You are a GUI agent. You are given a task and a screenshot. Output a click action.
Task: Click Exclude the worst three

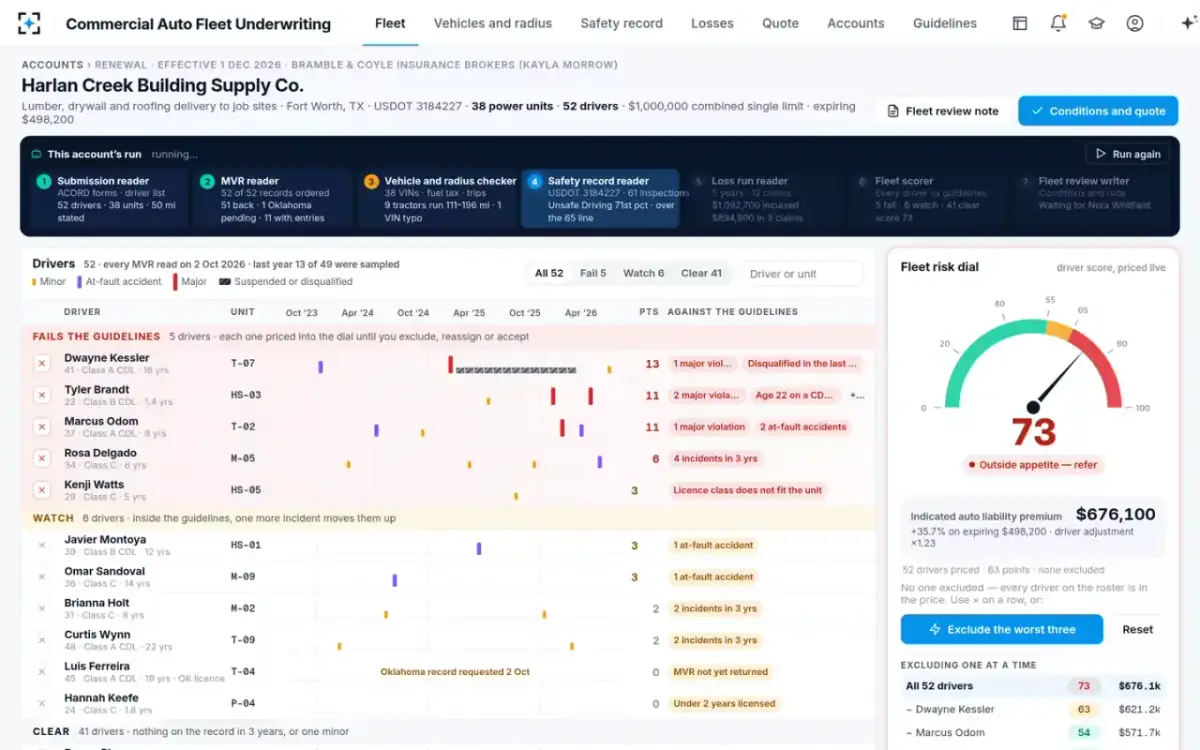[x=1001, y=629]
